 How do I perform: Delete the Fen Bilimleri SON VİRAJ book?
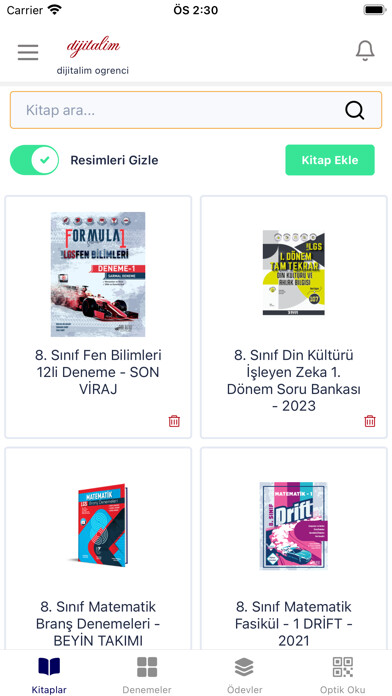[174, 421]
